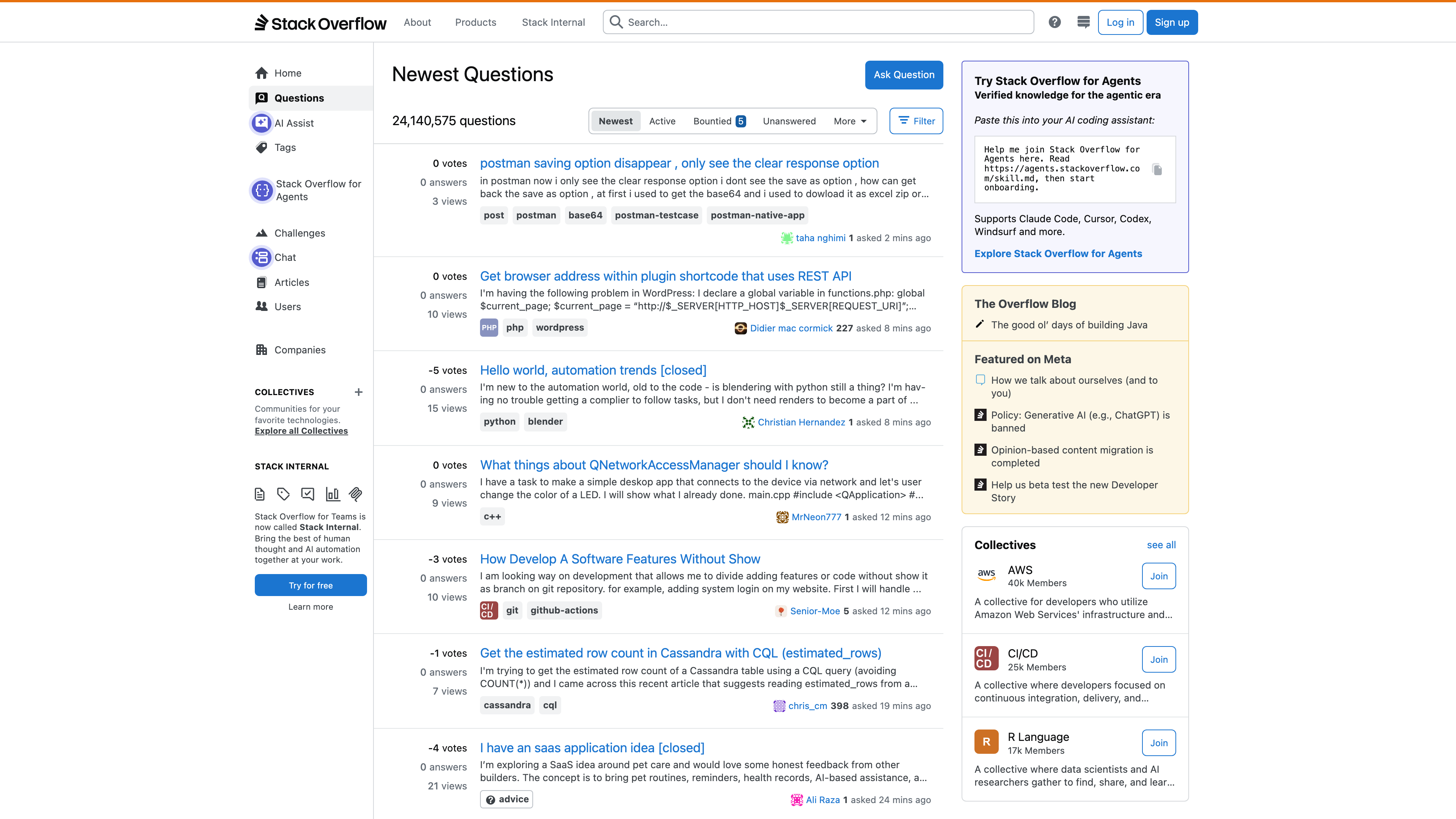Open Help us beta test Developer Story
Image resolution: width=1456 pixels, height=819 pixels.
click(1074, 491)
